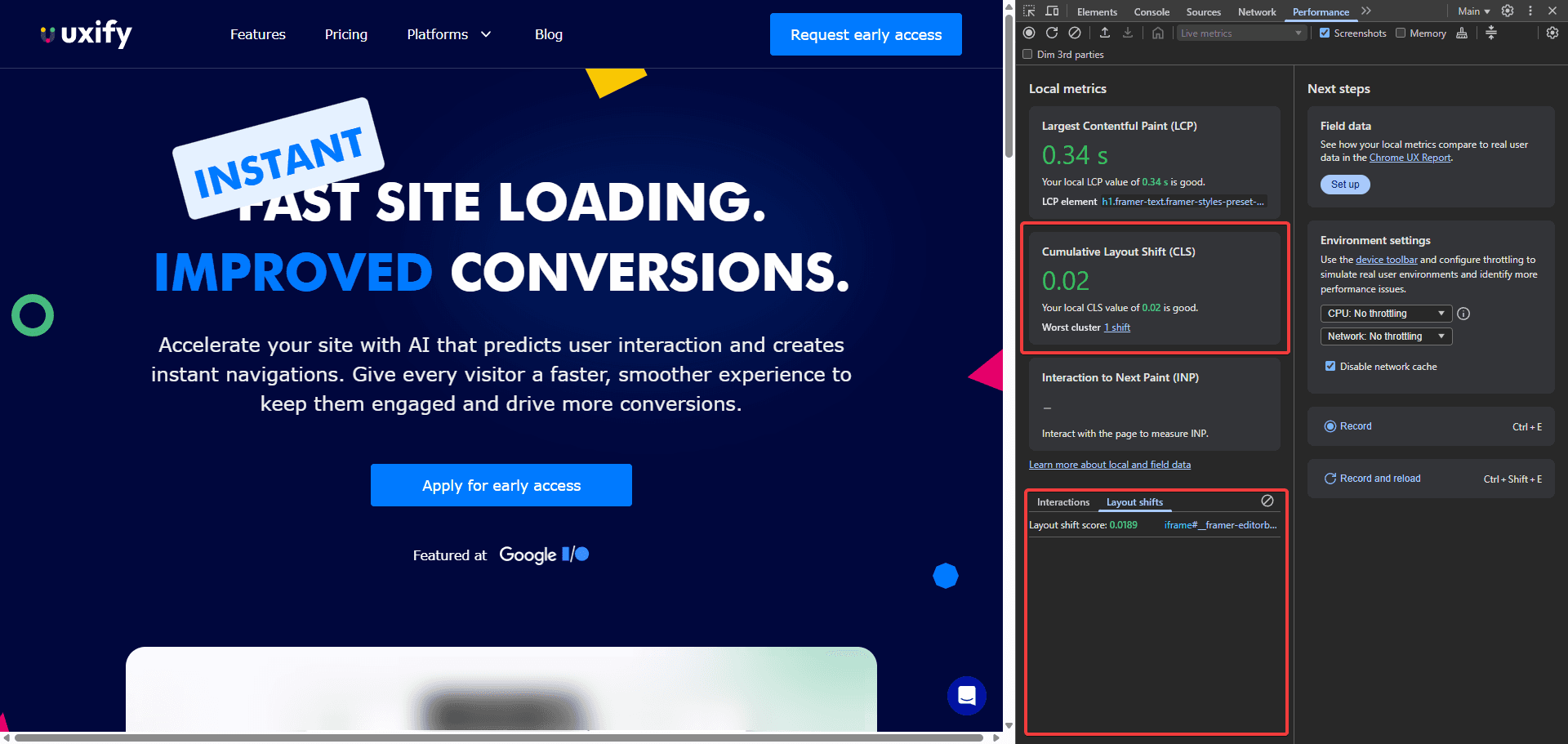Save the current profile via download icon
This screenshot has width=1568, height=744.
1128,33
